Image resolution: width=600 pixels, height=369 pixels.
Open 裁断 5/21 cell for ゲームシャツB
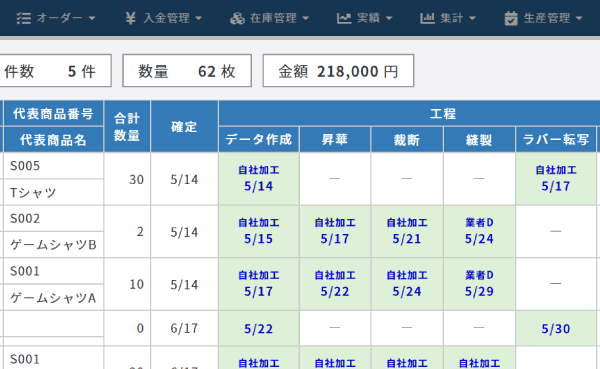[x=407, y=232]
